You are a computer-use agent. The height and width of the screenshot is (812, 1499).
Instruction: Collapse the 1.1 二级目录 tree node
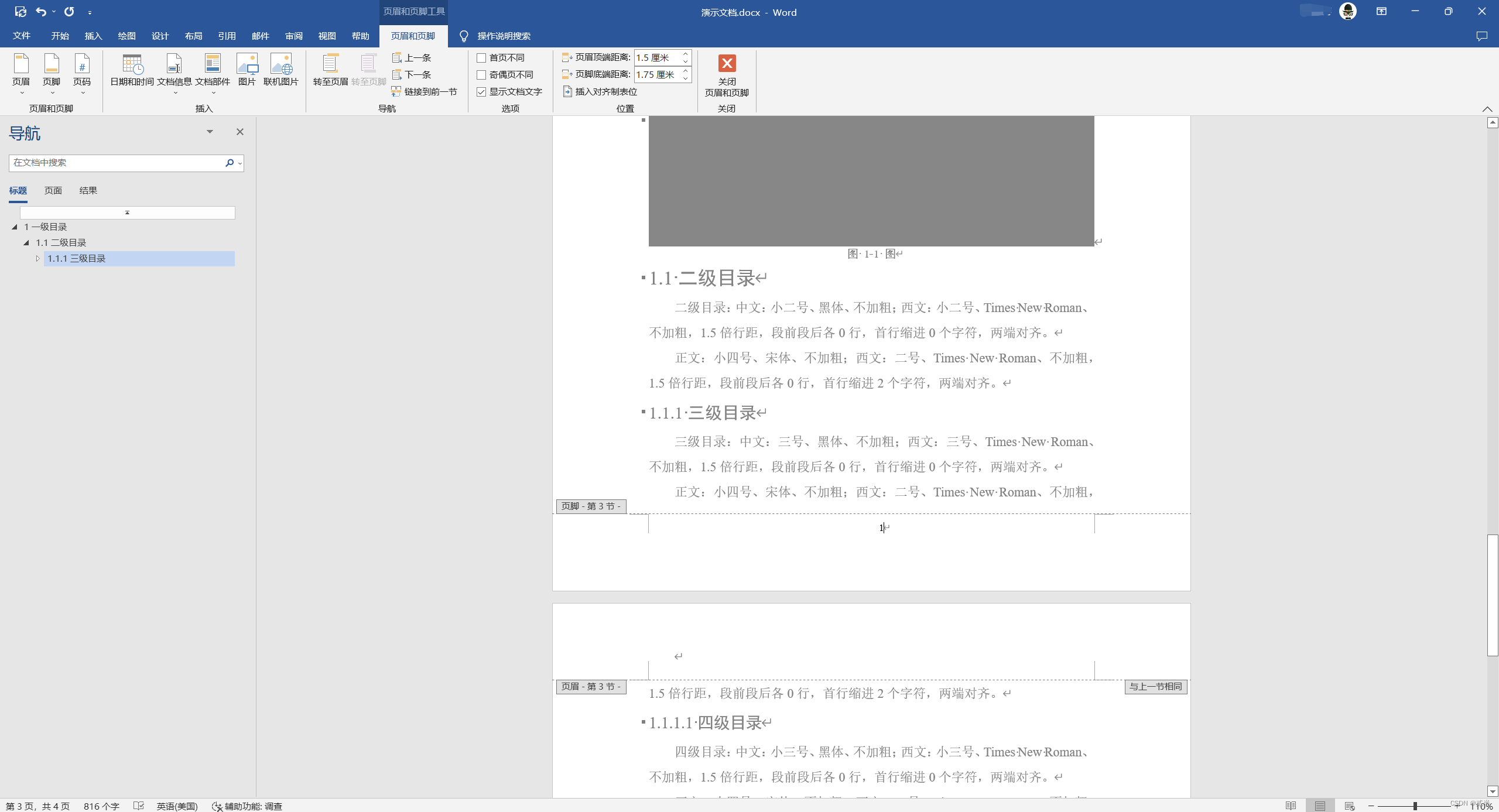(x=26, y=242)
